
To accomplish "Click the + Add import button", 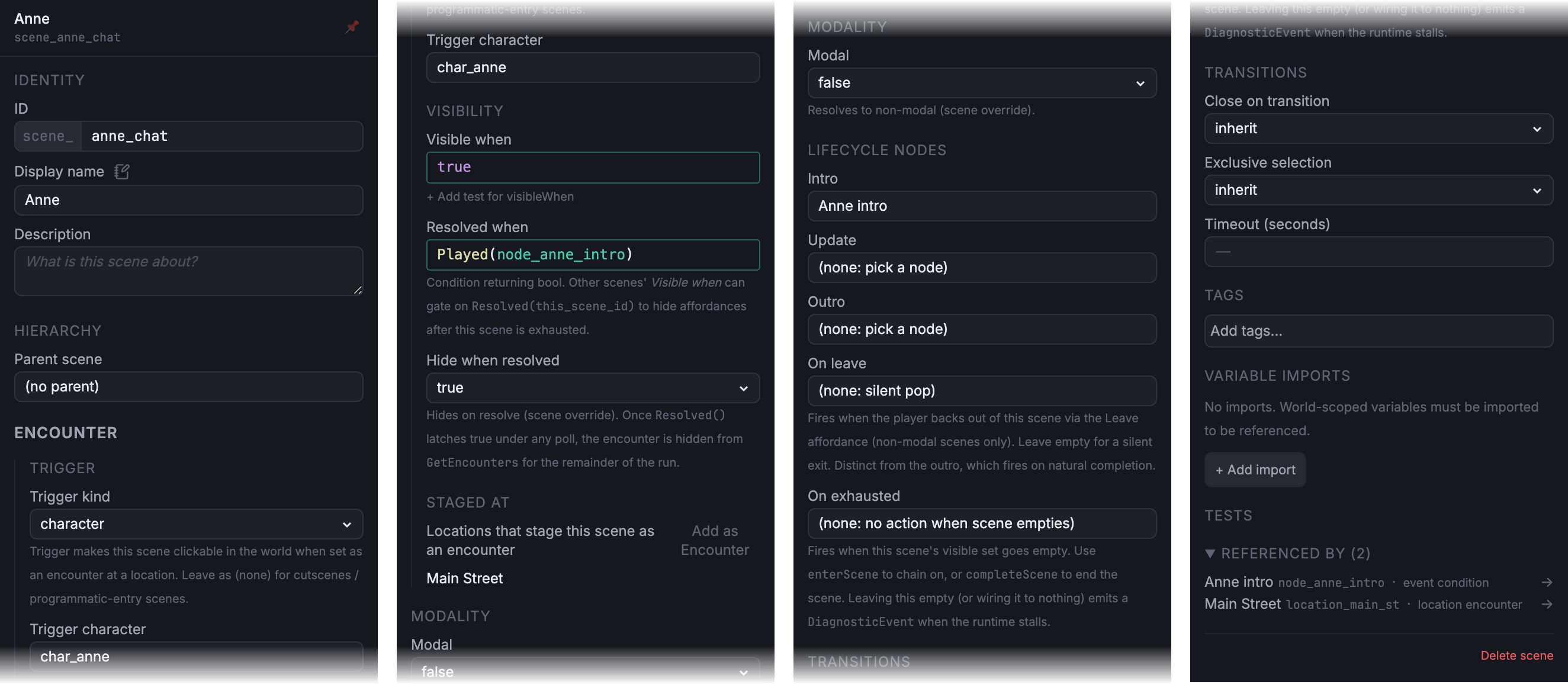I will pos(1255,469).
